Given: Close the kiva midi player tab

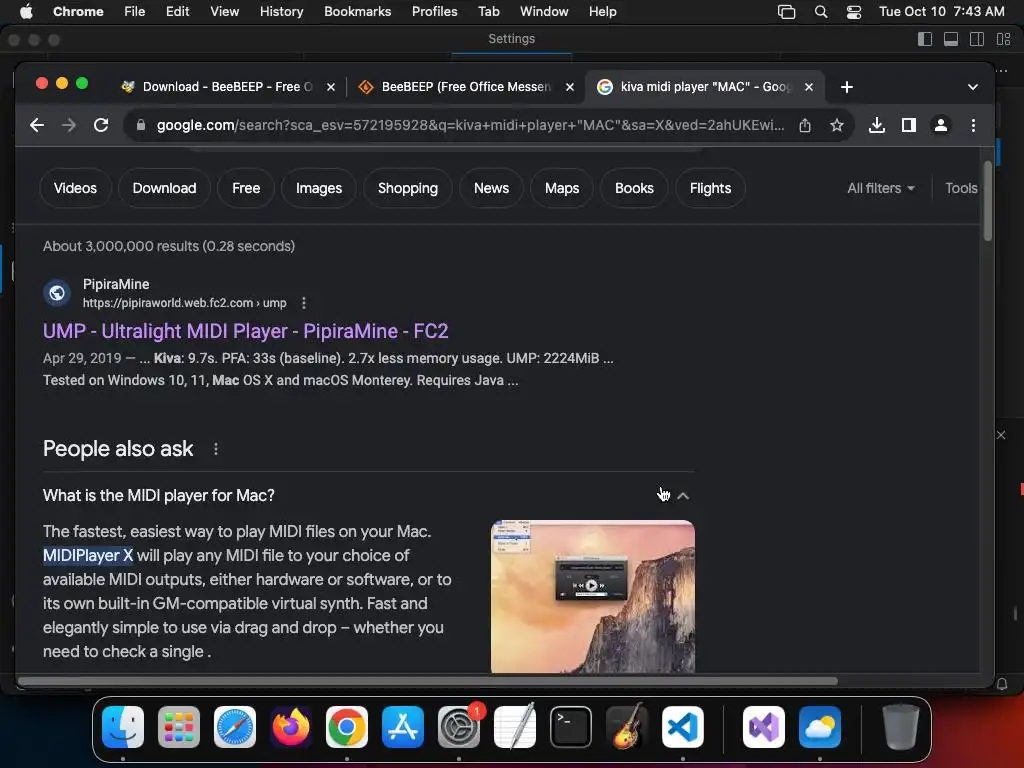Looking at the screenshot, I should (808, 87).
